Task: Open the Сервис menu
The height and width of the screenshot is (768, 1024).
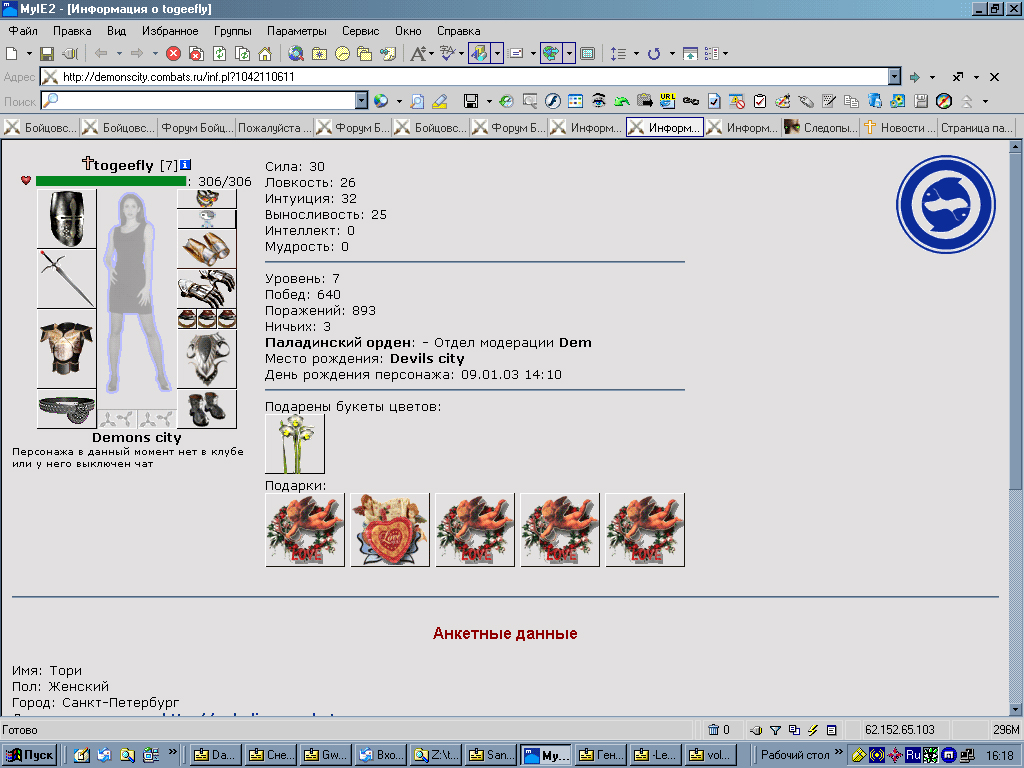Action: click(x=360, y=31)
